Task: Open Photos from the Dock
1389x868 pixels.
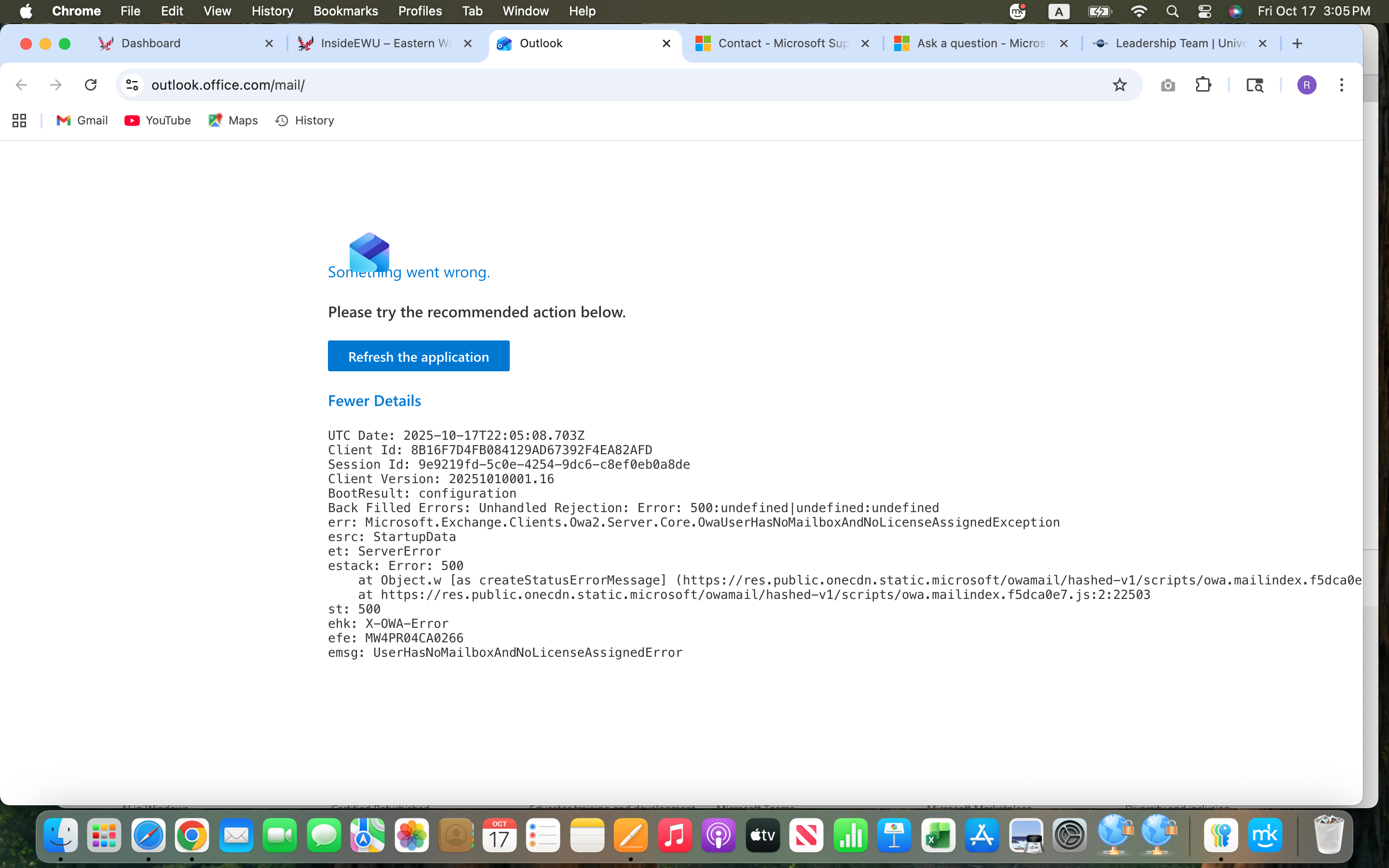Action: coord(411,835)
